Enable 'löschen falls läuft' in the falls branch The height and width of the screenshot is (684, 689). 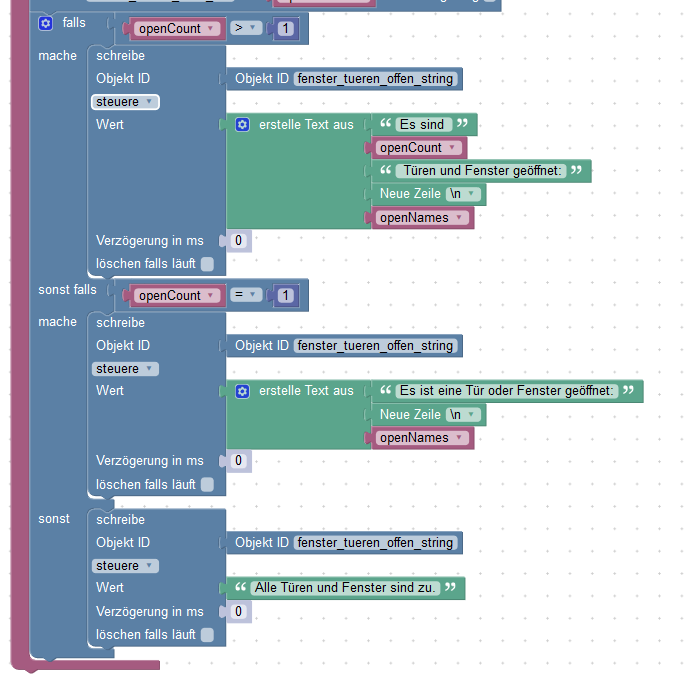click(x=207, y=264)
